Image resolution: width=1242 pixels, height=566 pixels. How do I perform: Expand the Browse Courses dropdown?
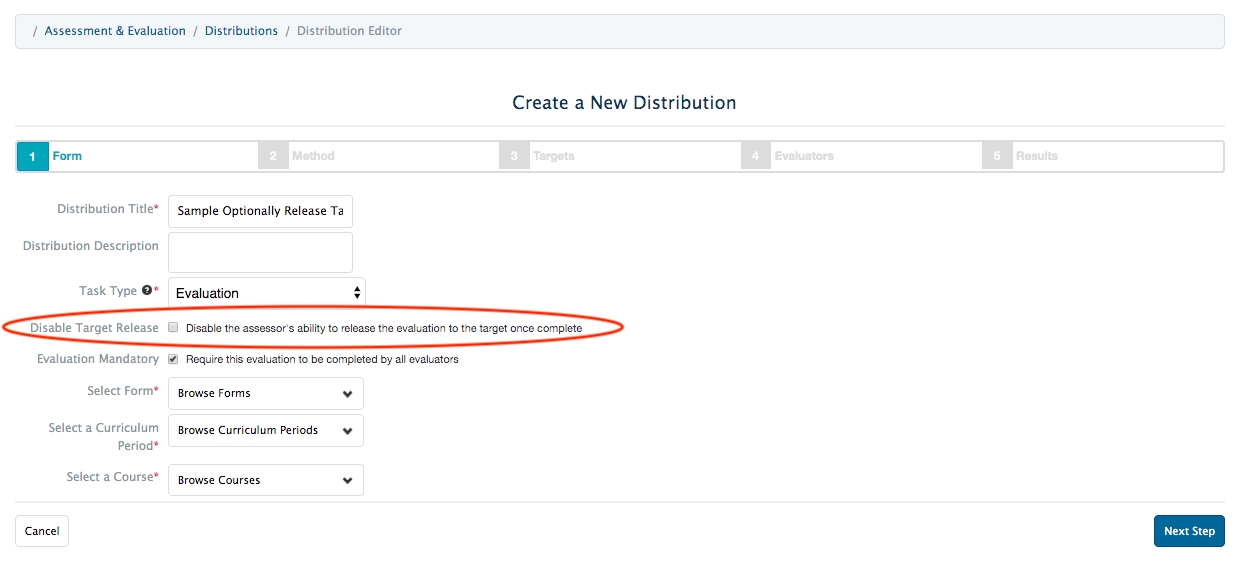(265, 480)
